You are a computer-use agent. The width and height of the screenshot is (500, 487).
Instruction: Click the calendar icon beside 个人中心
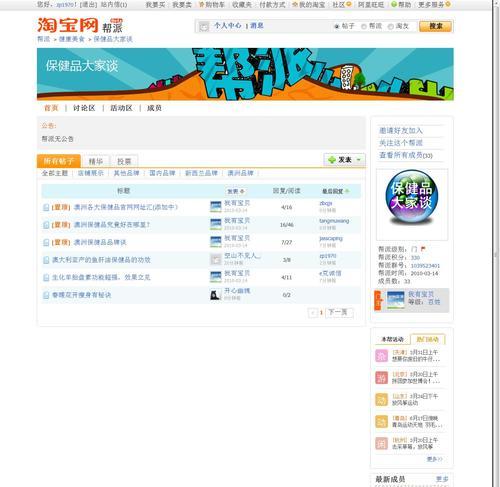tap(204, 26)
